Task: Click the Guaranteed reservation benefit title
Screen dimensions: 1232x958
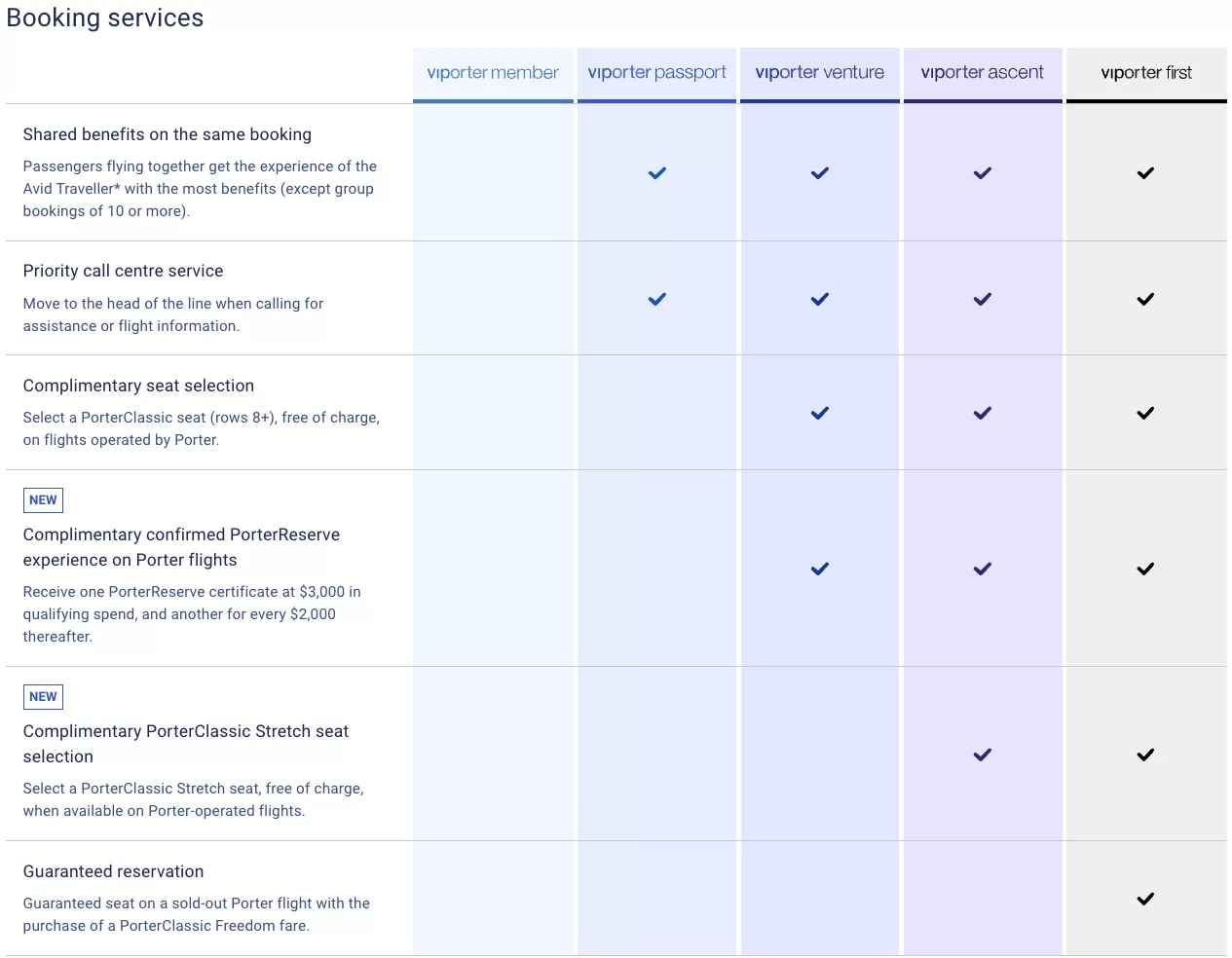Action: (114, 871)
